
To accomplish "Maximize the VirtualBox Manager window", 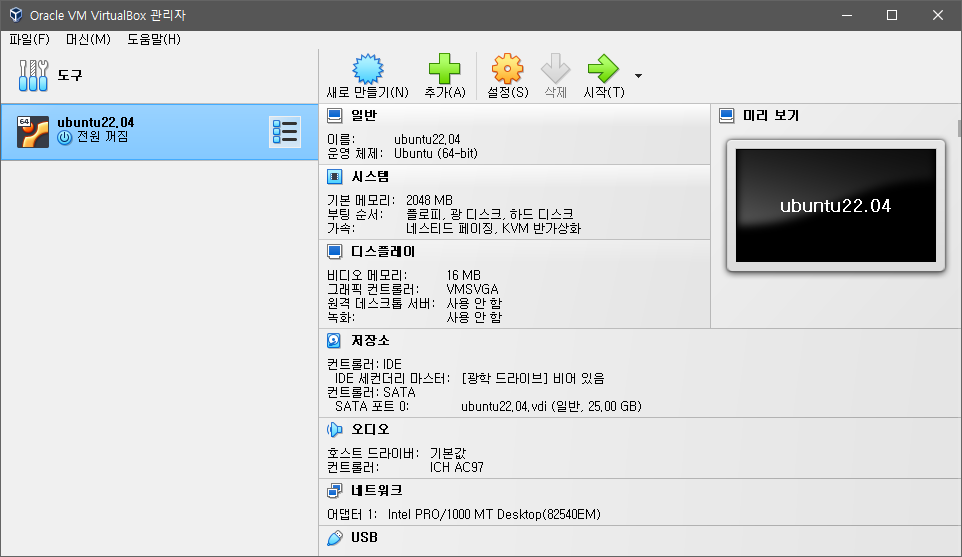I will 892,15.
